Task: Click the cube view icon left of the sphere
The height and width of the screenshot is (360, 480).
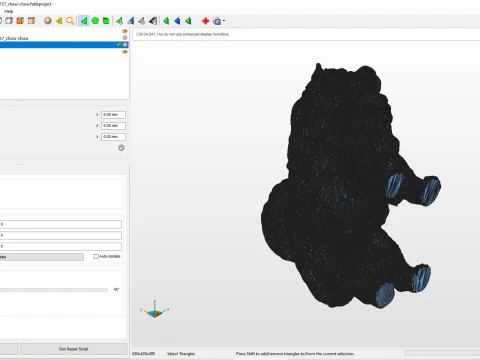Action: tap(31, 21)
